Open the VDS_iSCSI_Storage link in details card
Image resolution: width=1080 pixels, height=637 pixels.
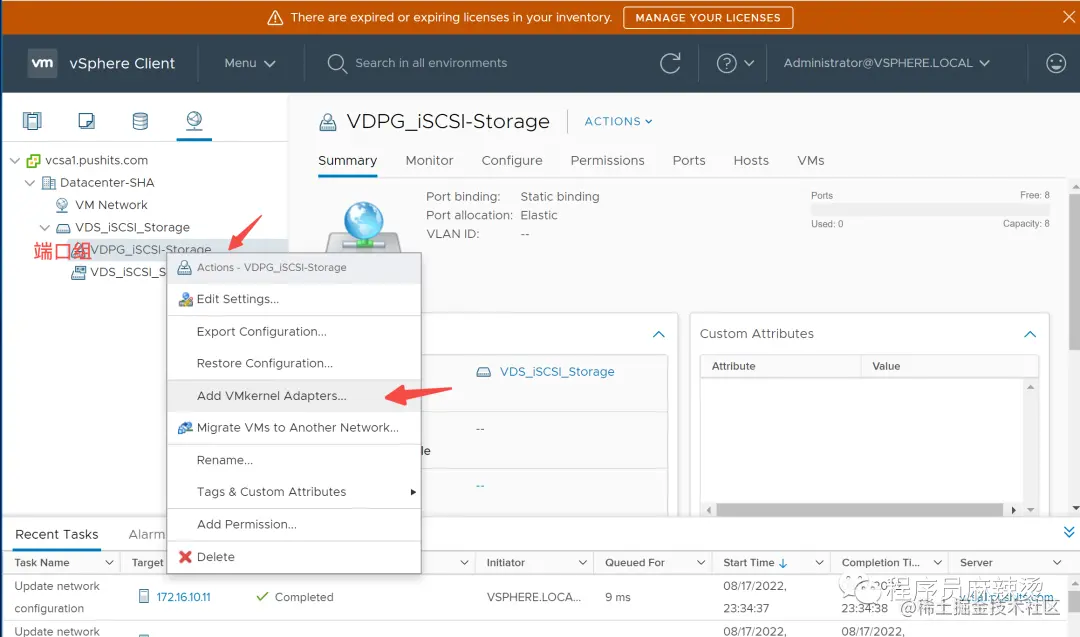557,372
